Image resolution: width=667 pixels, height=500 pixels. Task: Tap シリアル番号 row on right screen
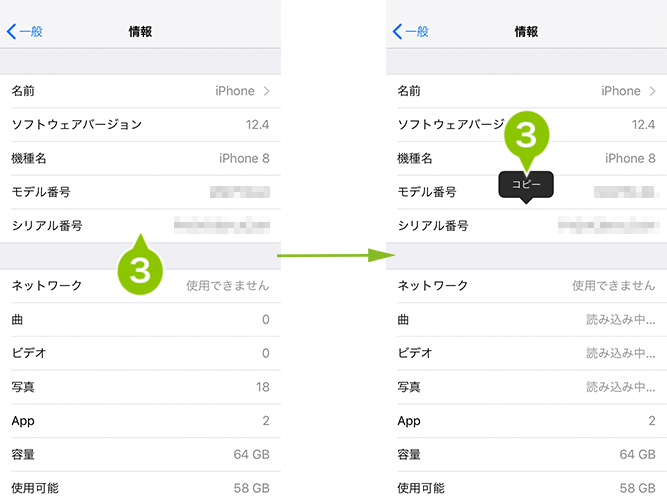(x=527, y=226)
